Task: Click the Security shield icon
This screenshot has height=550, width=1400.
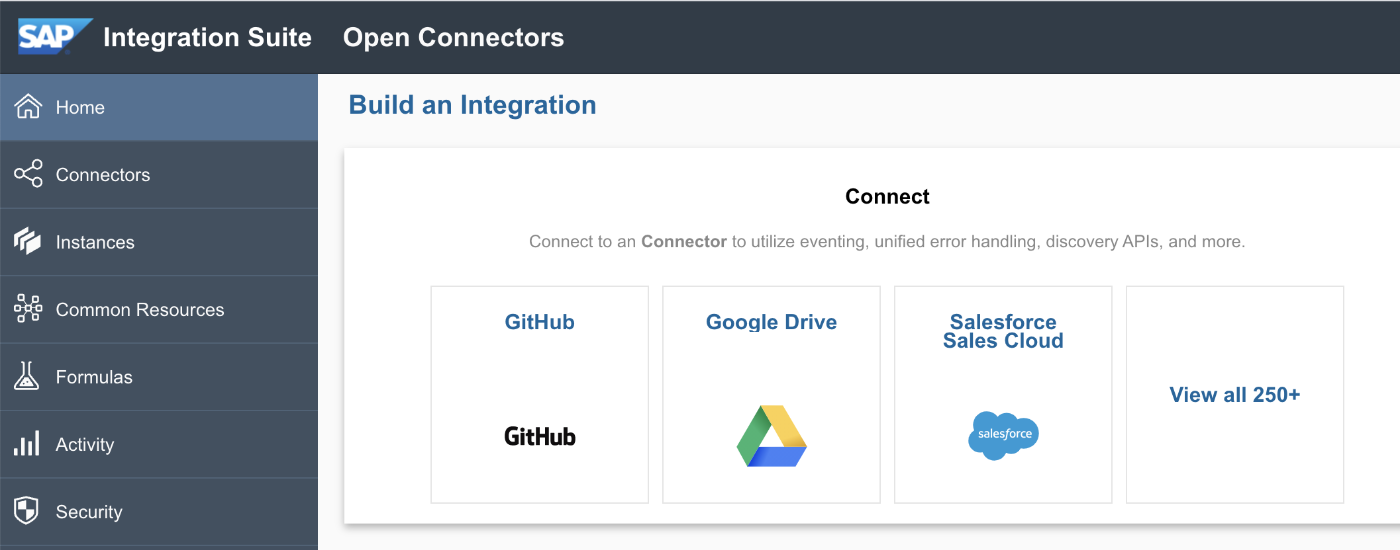Action: coord(27,511)
